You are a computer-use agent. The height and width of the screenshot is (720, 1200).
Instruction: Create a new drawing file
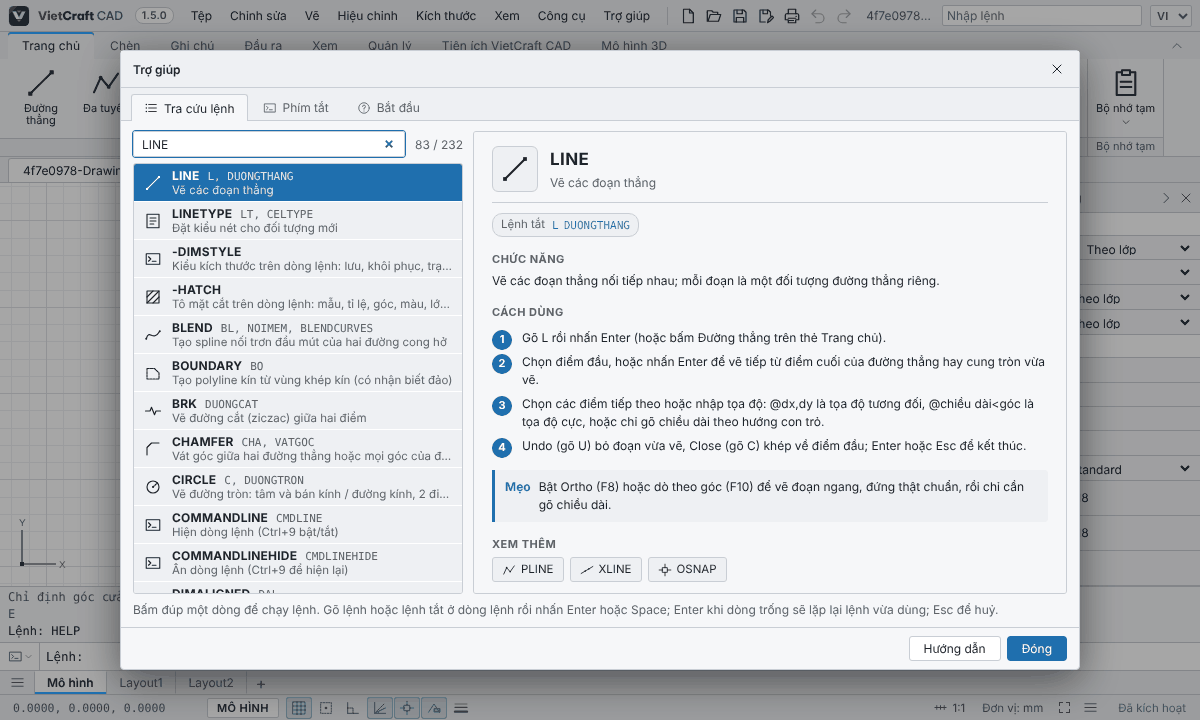pos(688,16)
